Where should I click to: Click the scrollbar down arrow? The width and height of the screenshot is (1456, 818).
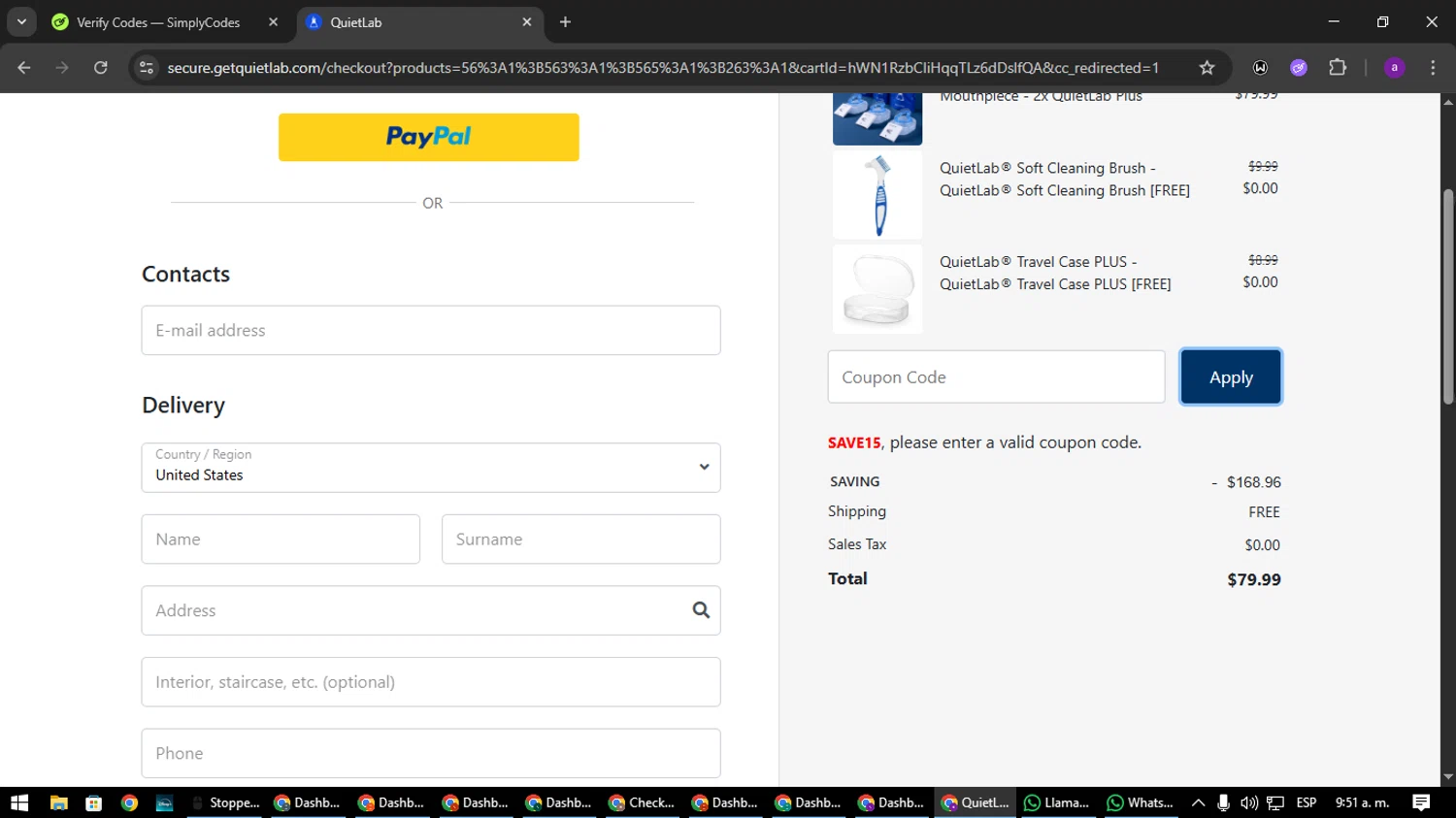coord(1448,777)
